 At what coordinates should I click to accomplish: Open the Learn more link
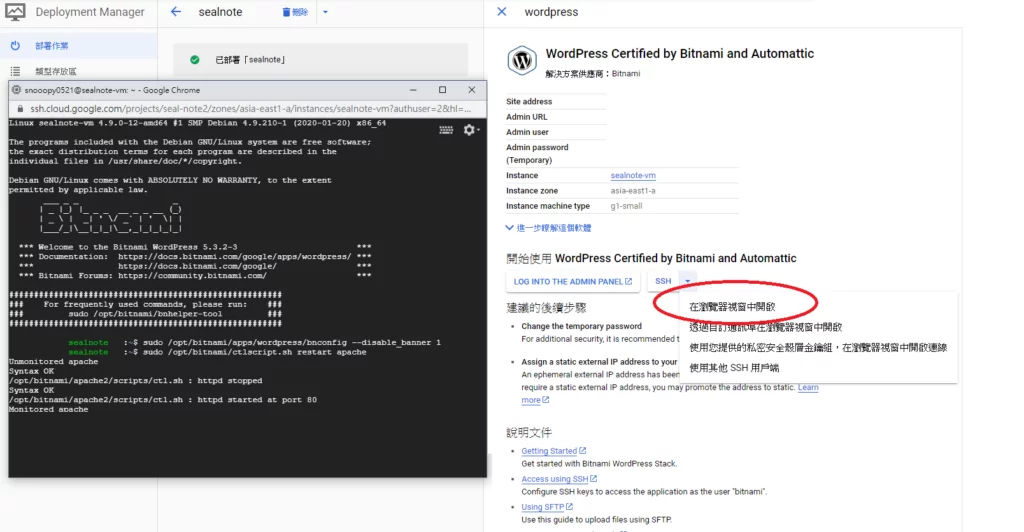[x=808, y=387]
